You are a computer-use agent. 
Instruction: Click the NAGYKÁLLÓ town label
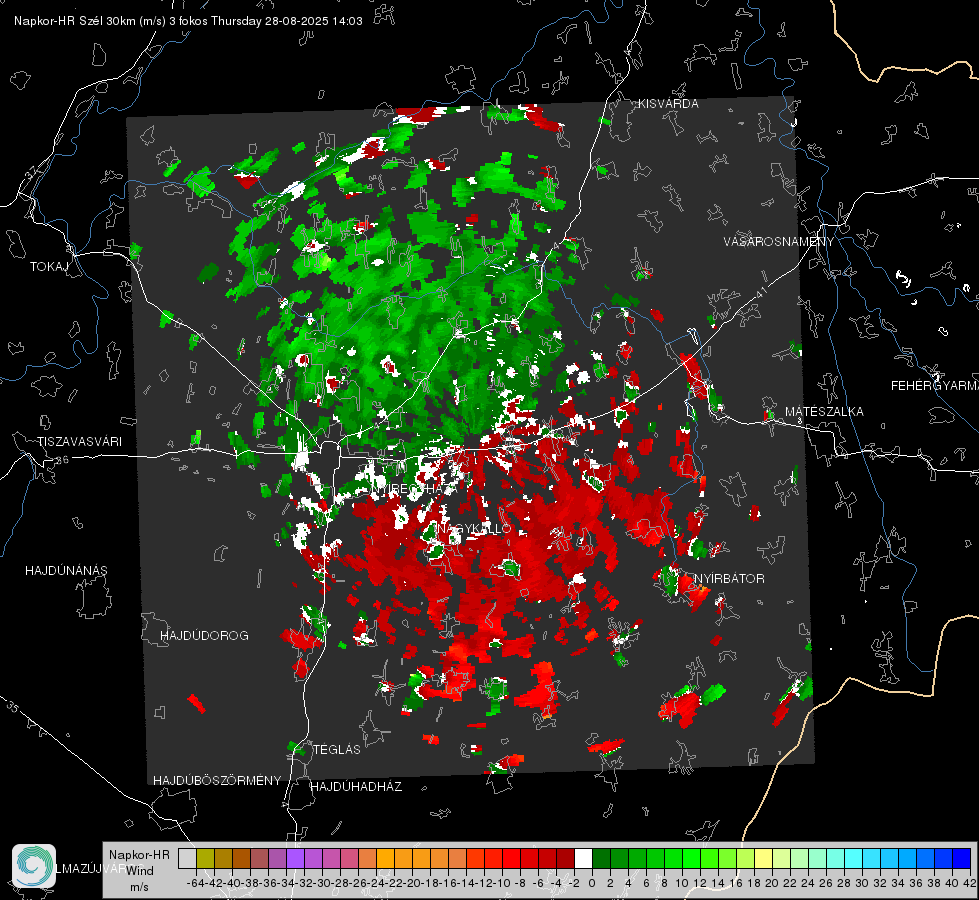473,529
